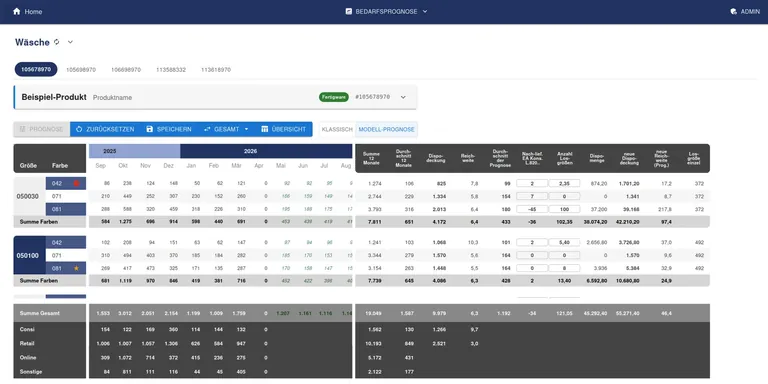Image resolution: width=768 pixels, height=384 pixels.
Task: Click the Reichweite column header
Action: click(468, 158)
